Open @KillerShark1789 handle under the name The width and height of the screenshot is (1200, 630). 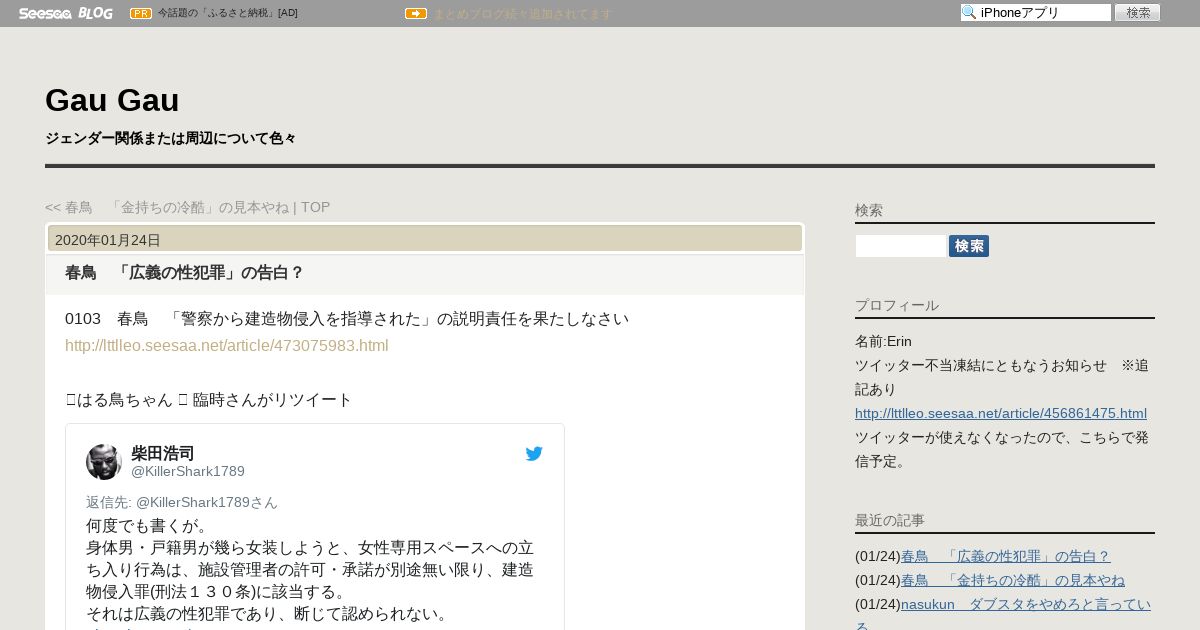pyautogui.click(x=188, y=471)
